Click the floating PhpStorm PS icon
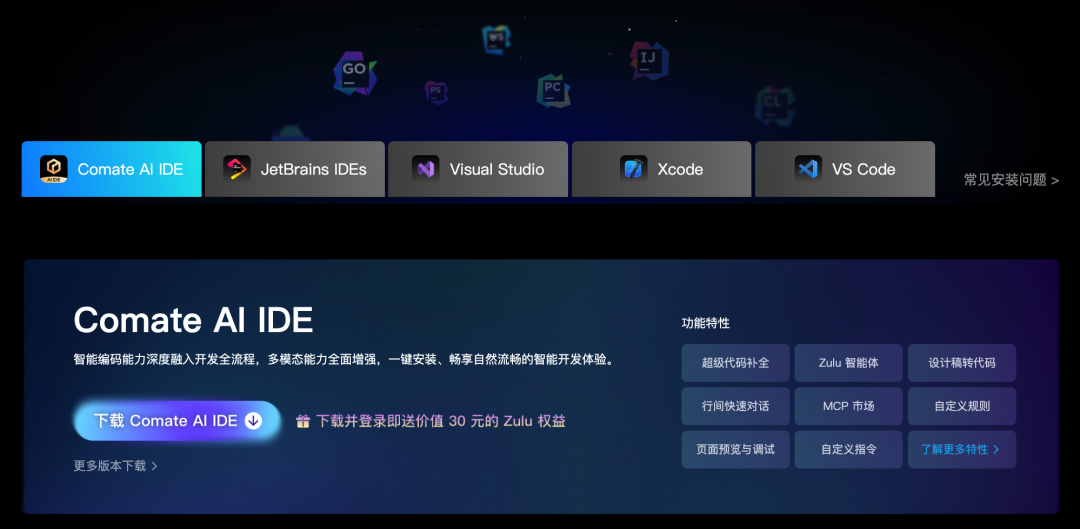This screenshot has height=529, width=1080. pos(436,92)
